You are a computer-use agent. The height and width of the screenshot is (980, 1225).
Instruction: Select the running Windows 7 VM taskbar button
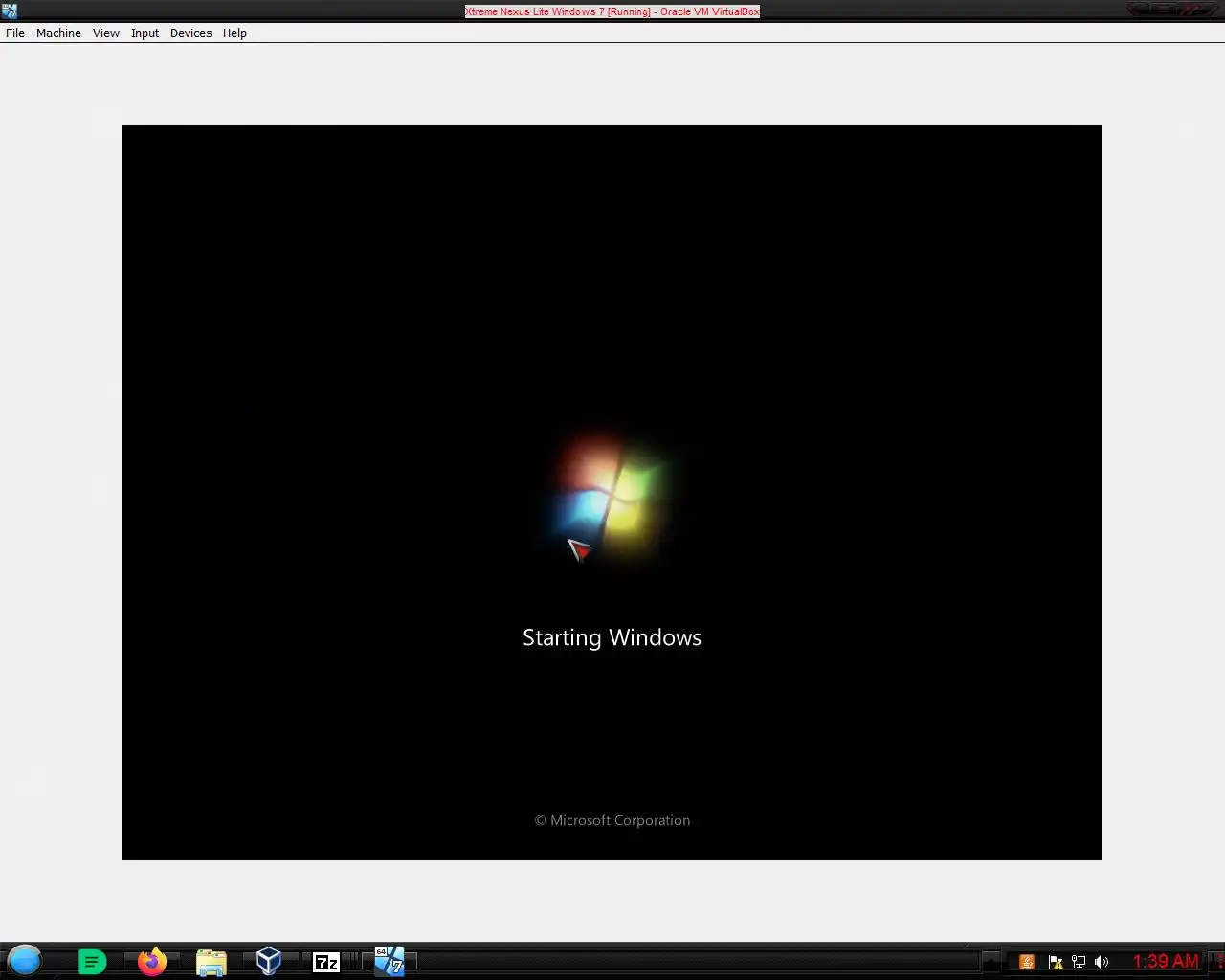click(x=389, y=961)
